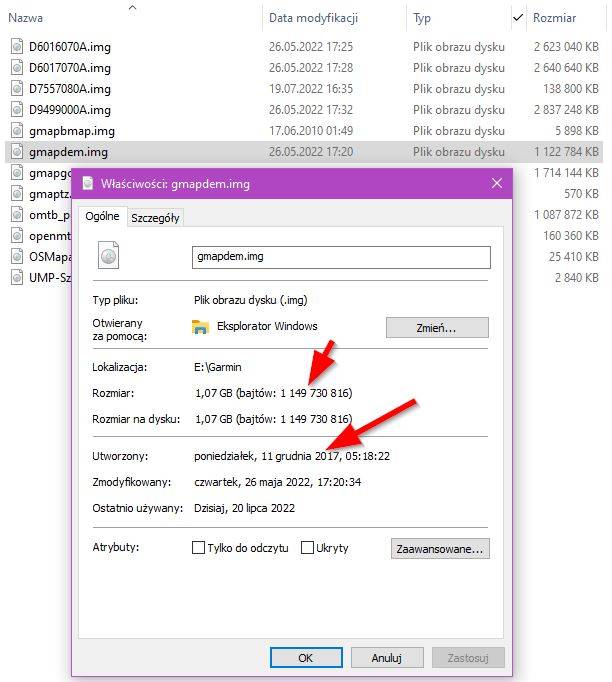Enable the Tylko do odczytu checkbox
This screenshot has height=682, width=612.
tap(199, 548)
